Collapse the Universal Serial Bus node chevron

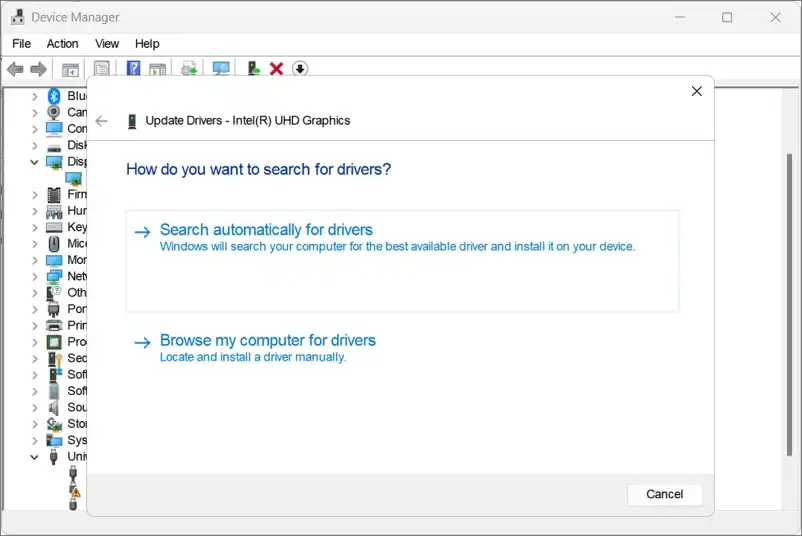34,457
